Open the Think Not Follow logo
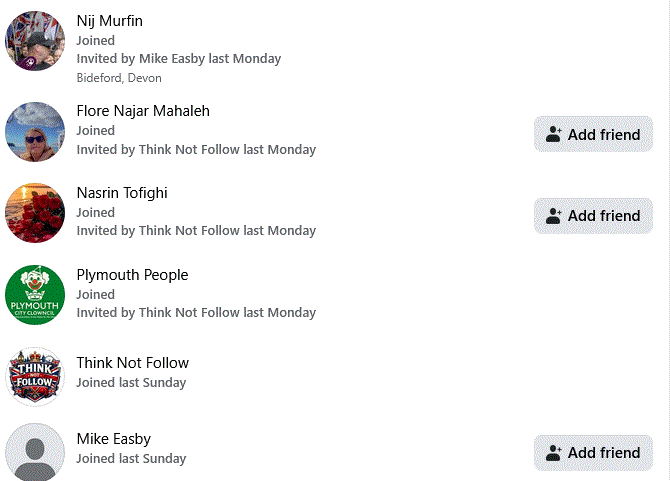Image resolution: width=670 pixels, height=481 pixels. click(x=35, y=376)
